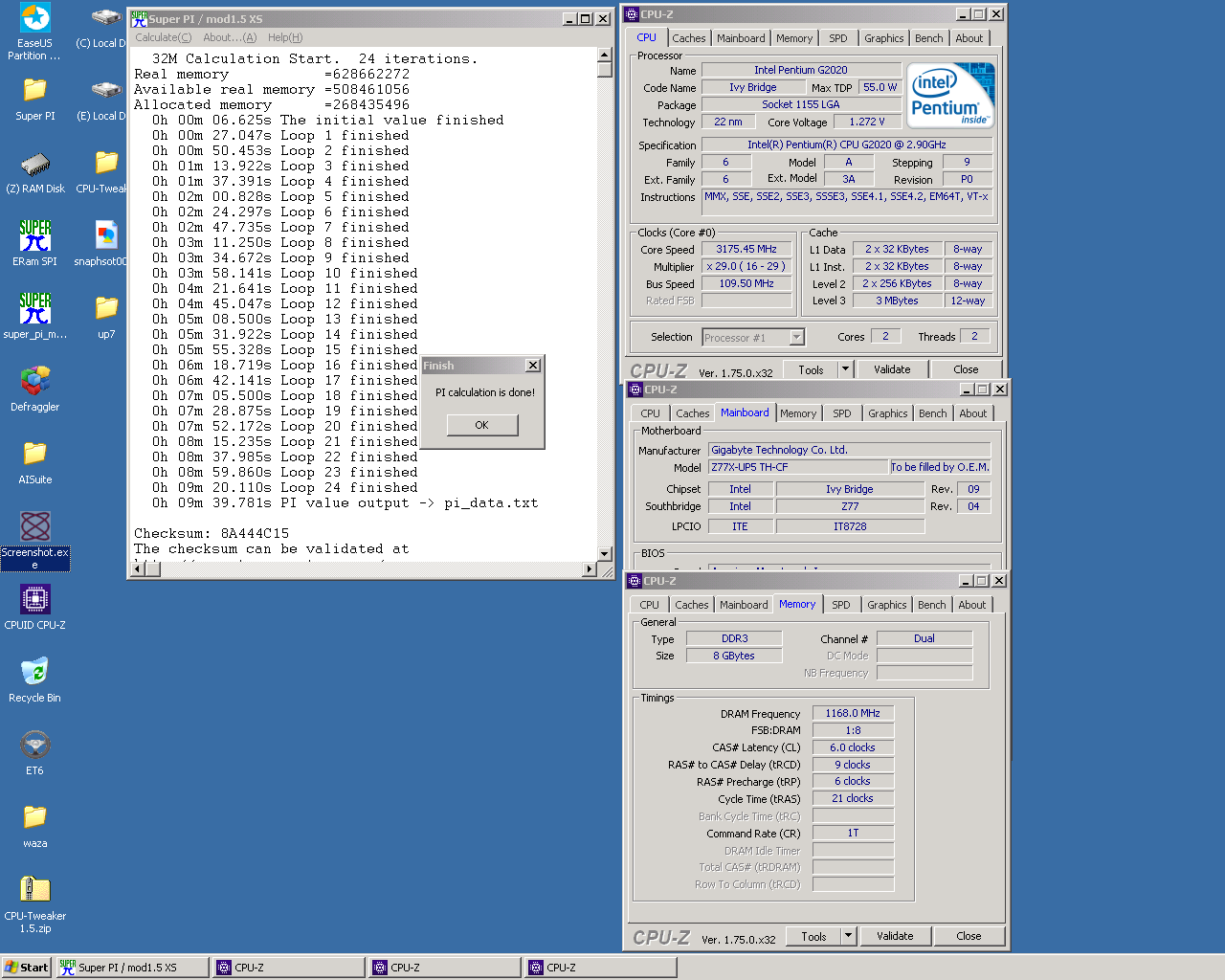This screenshot has width=1225, height=980.
Task: Activate the last CPU-Z taskbar button
Action: tap(601, 968)
